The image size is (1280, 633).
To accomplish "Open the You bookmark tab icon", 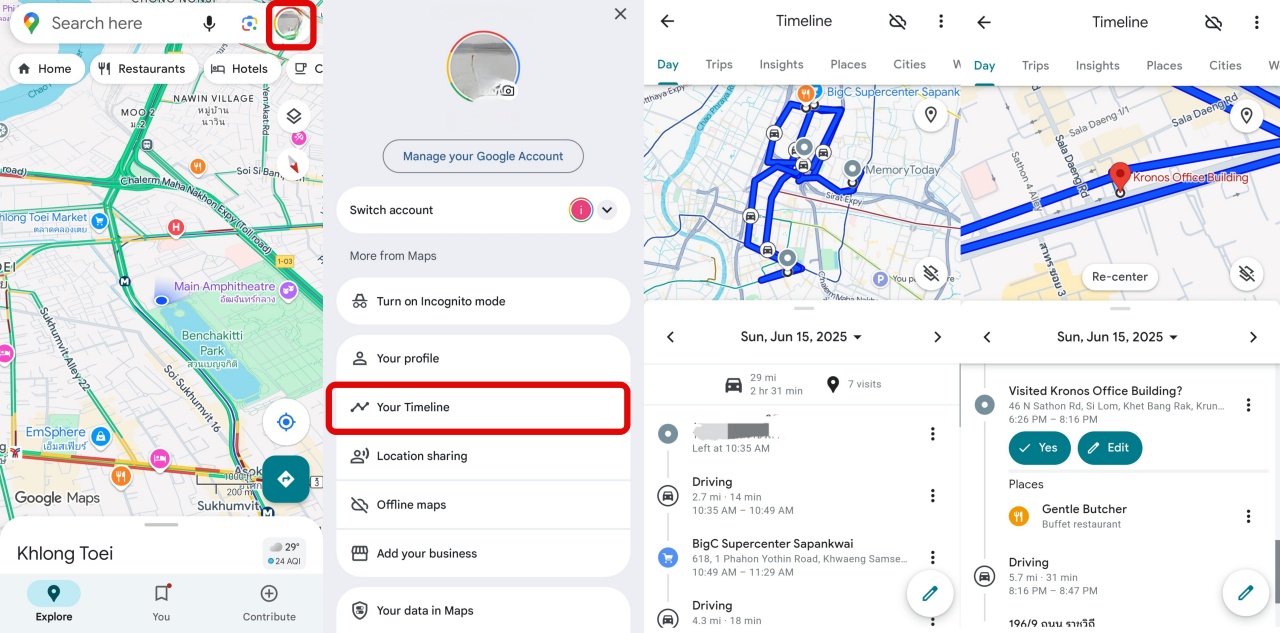I will pos(161,593).
